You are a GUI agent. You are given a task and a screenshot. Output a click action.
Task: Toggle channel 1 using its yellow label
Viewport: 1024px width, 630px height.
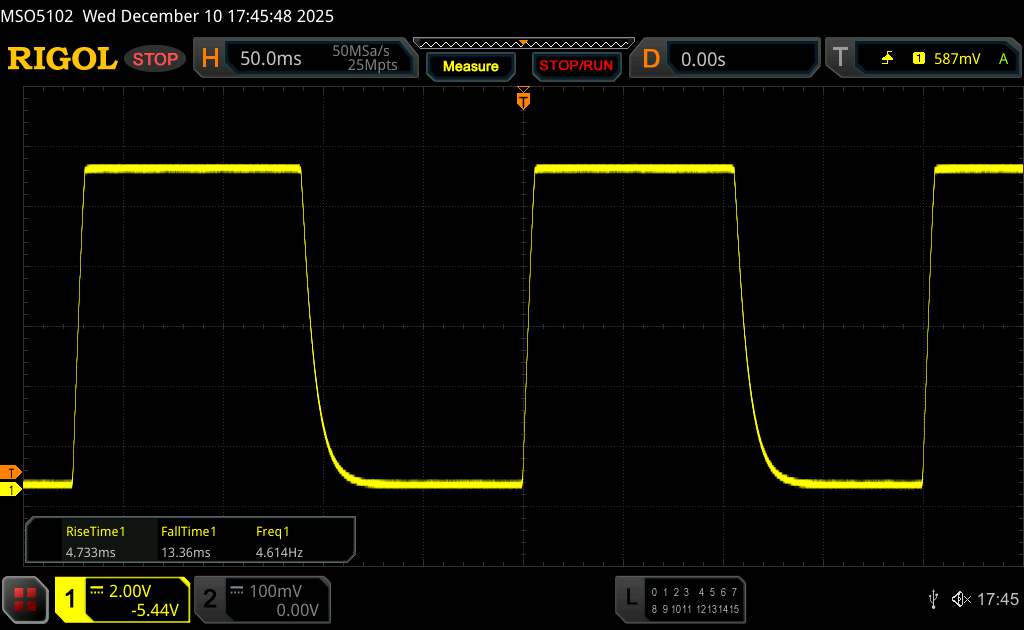70,598
